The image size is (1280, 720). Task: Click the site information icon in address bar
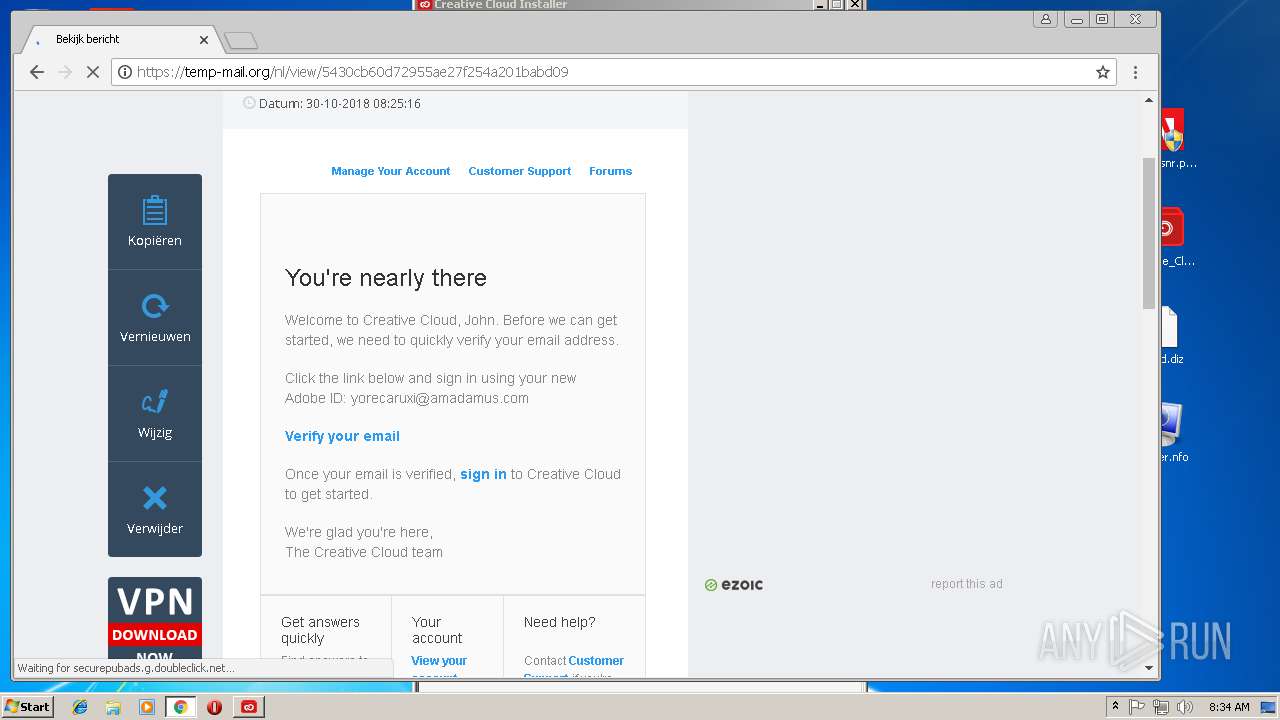pos(125,72)
